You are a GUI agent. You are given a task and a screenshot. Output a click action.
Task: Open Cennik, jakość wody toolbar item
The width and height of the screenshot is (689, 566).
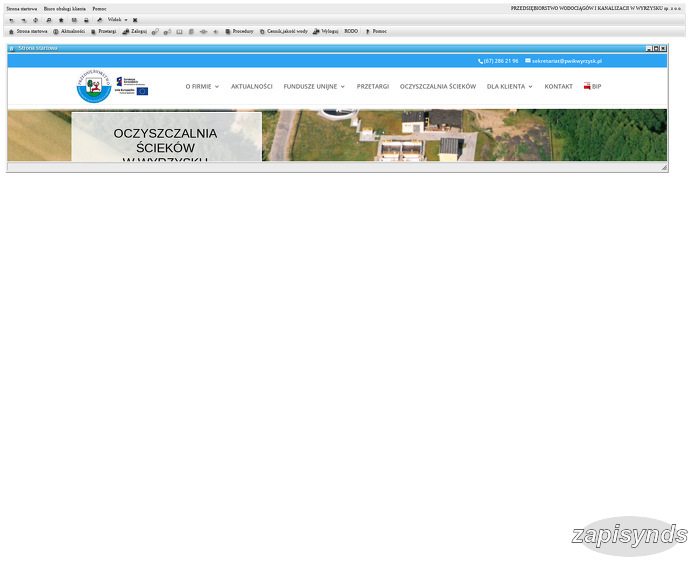284,31
